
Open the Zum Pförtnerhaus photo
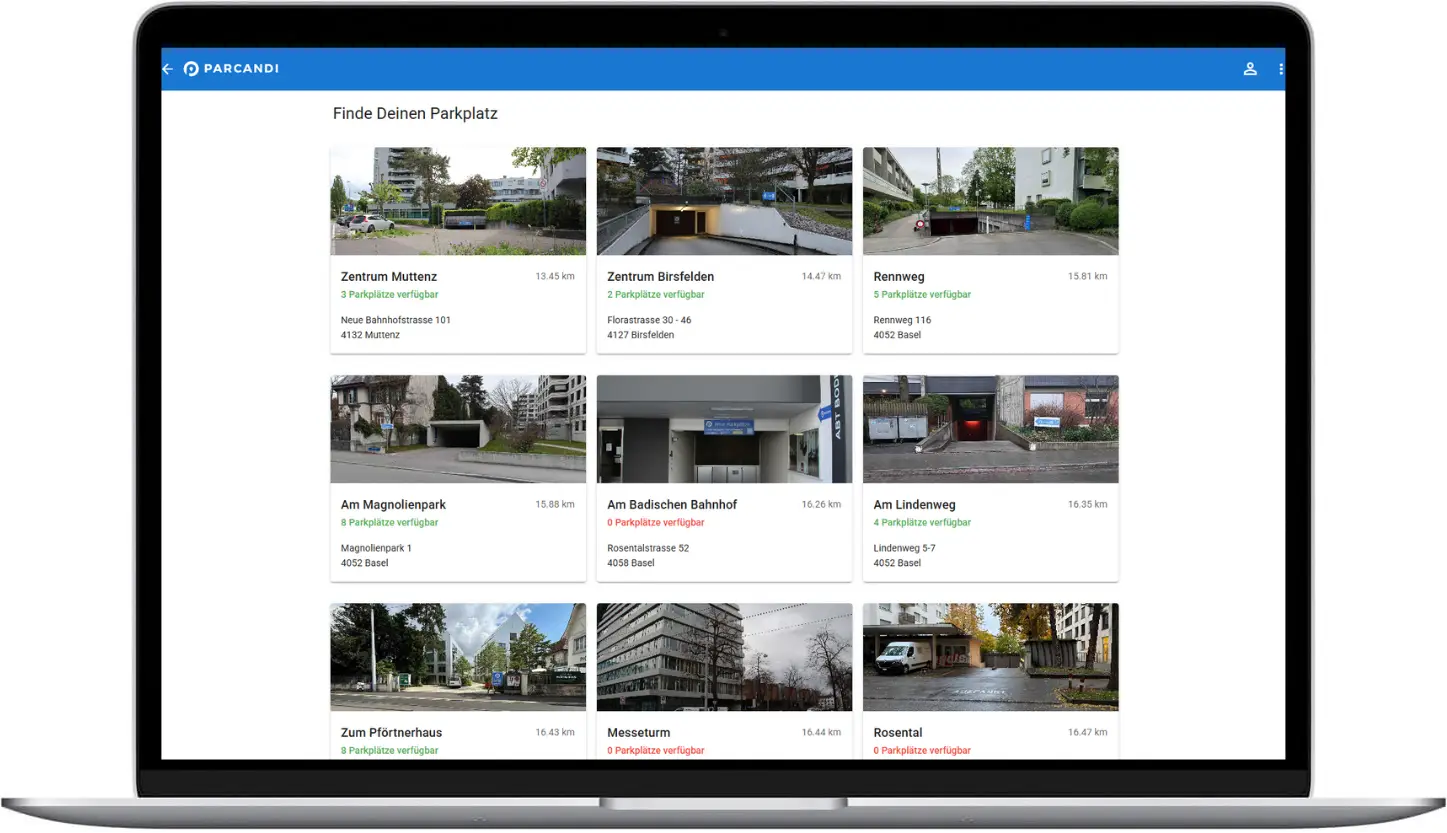pos(458,657)
